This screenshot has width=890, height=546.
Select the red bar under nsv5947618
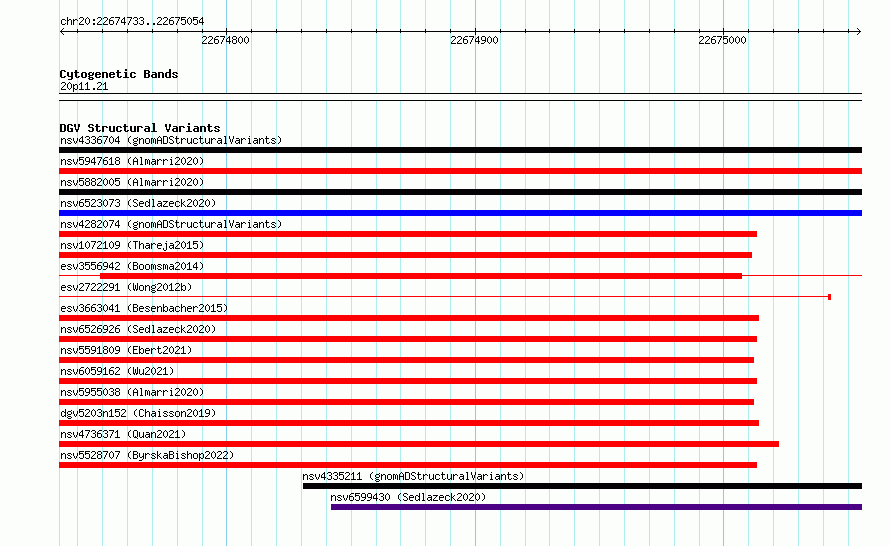tap(460, 171)
